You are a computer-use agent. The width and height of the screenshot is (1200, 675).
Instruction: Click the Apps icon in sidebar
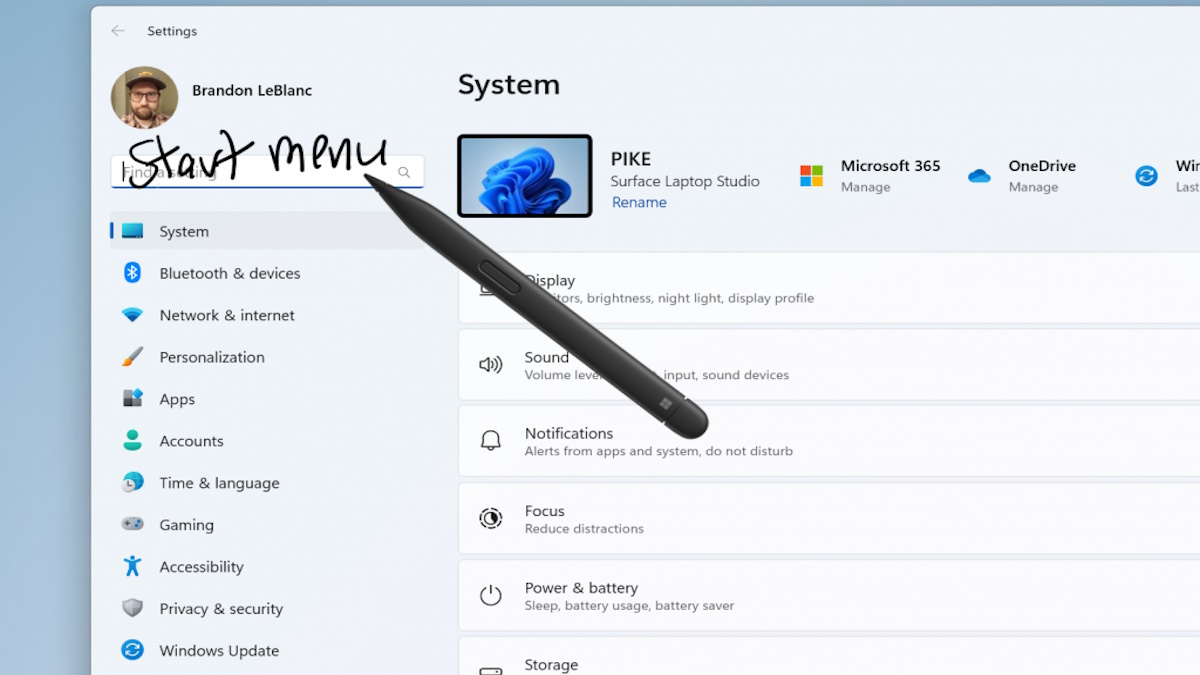pyautogui.click(x=132, y=399)
